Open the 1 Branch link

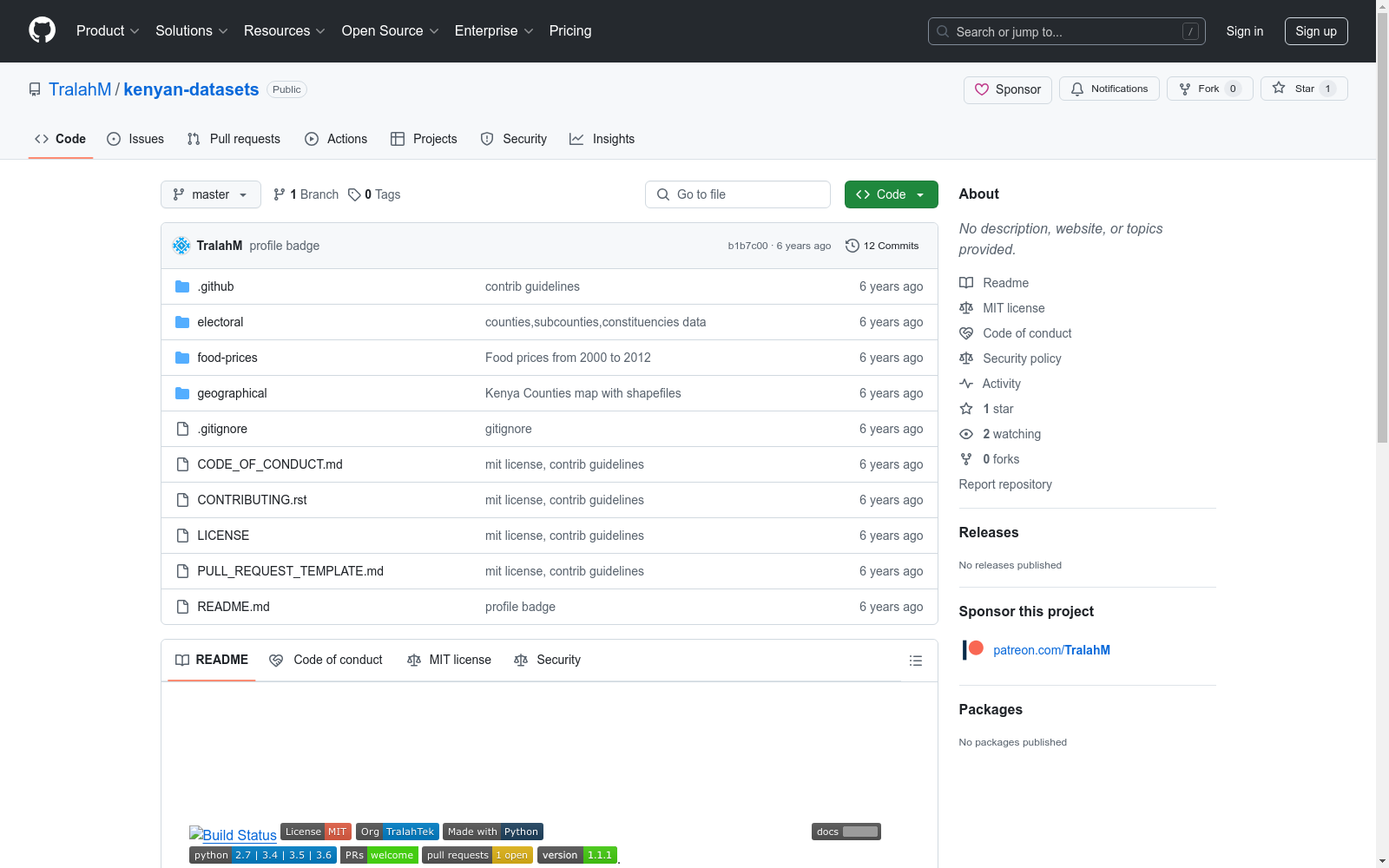tap(306, 194)
